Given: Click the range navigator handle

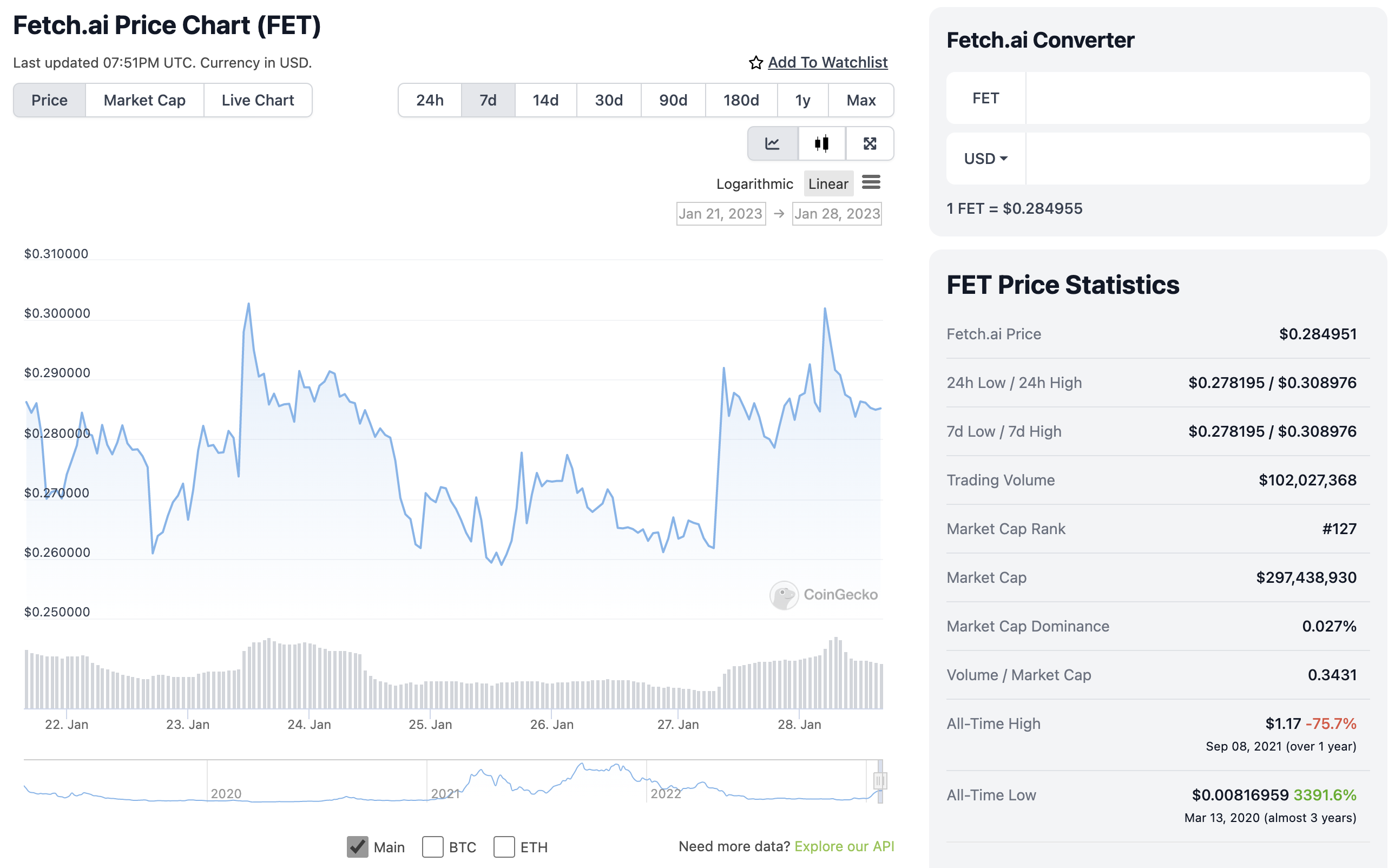Looking at the screenshot, I should 879,781.
